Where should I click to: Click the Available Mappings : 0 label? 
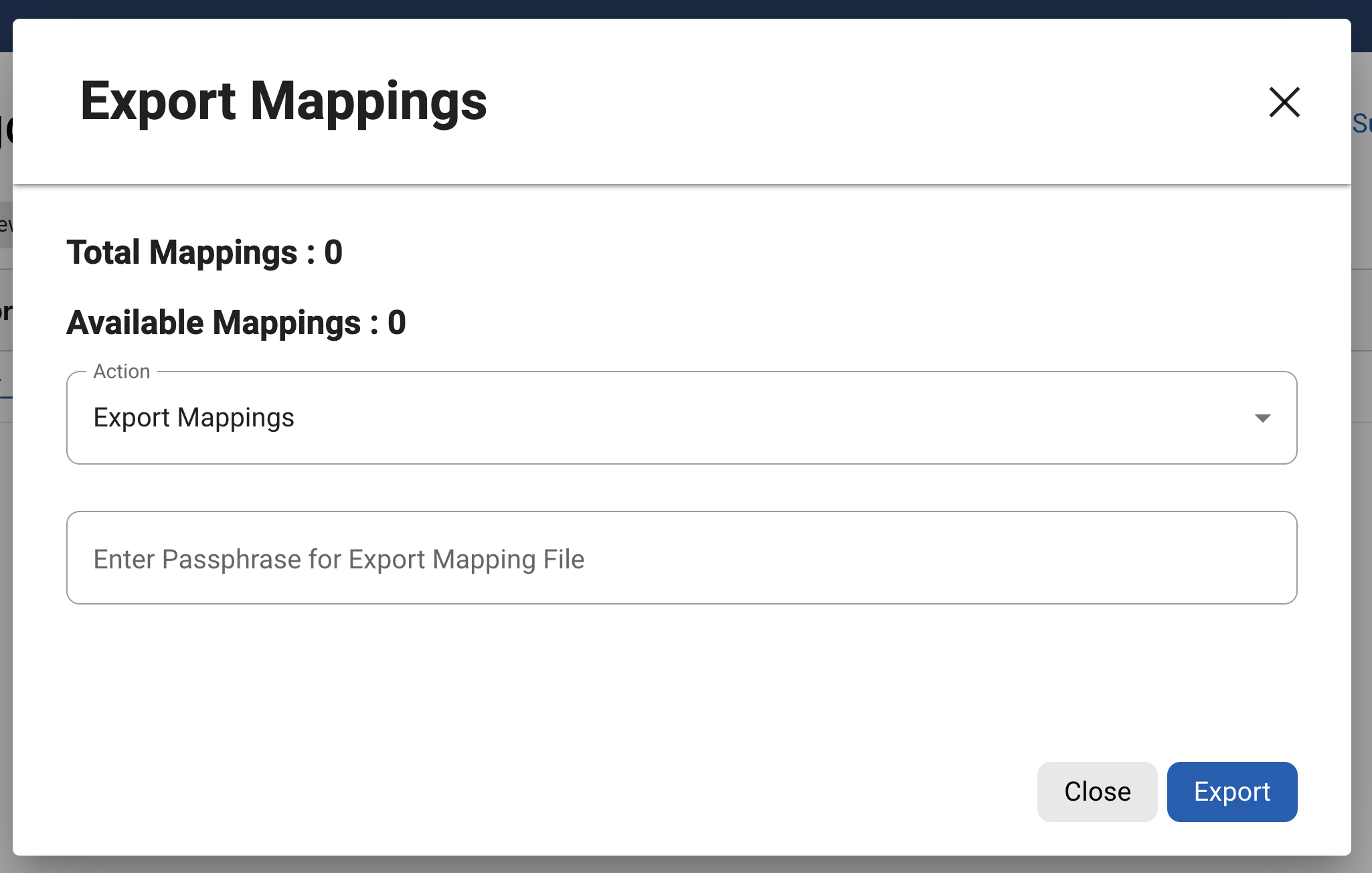[x=236, y=323]
